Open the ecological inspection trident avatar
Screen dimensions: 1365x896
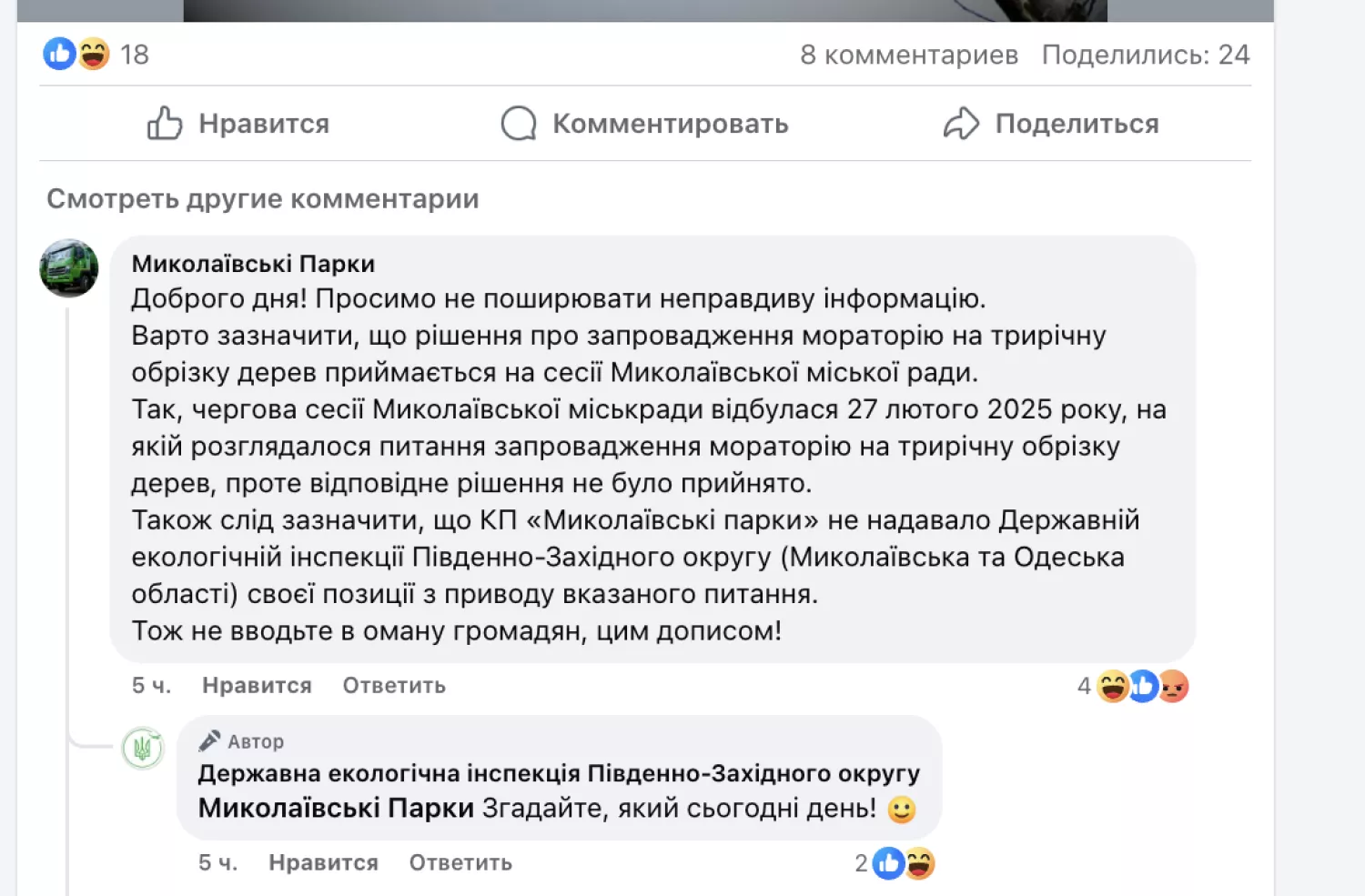tap(143, 749)
